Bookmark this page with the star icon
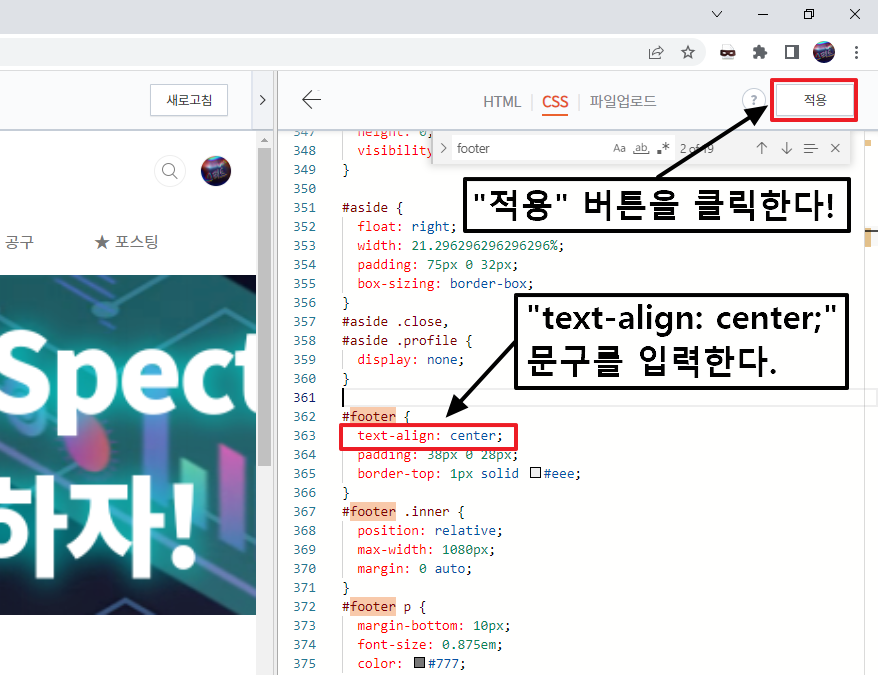This screenshot has height=675, width=878. click(688, 53)
